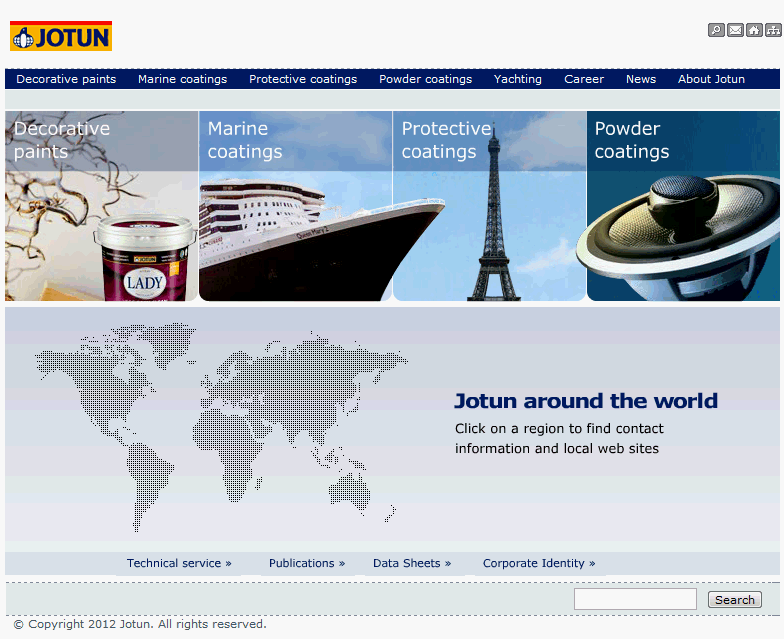Click 'Click on a region' description text

tap(559, 438)
